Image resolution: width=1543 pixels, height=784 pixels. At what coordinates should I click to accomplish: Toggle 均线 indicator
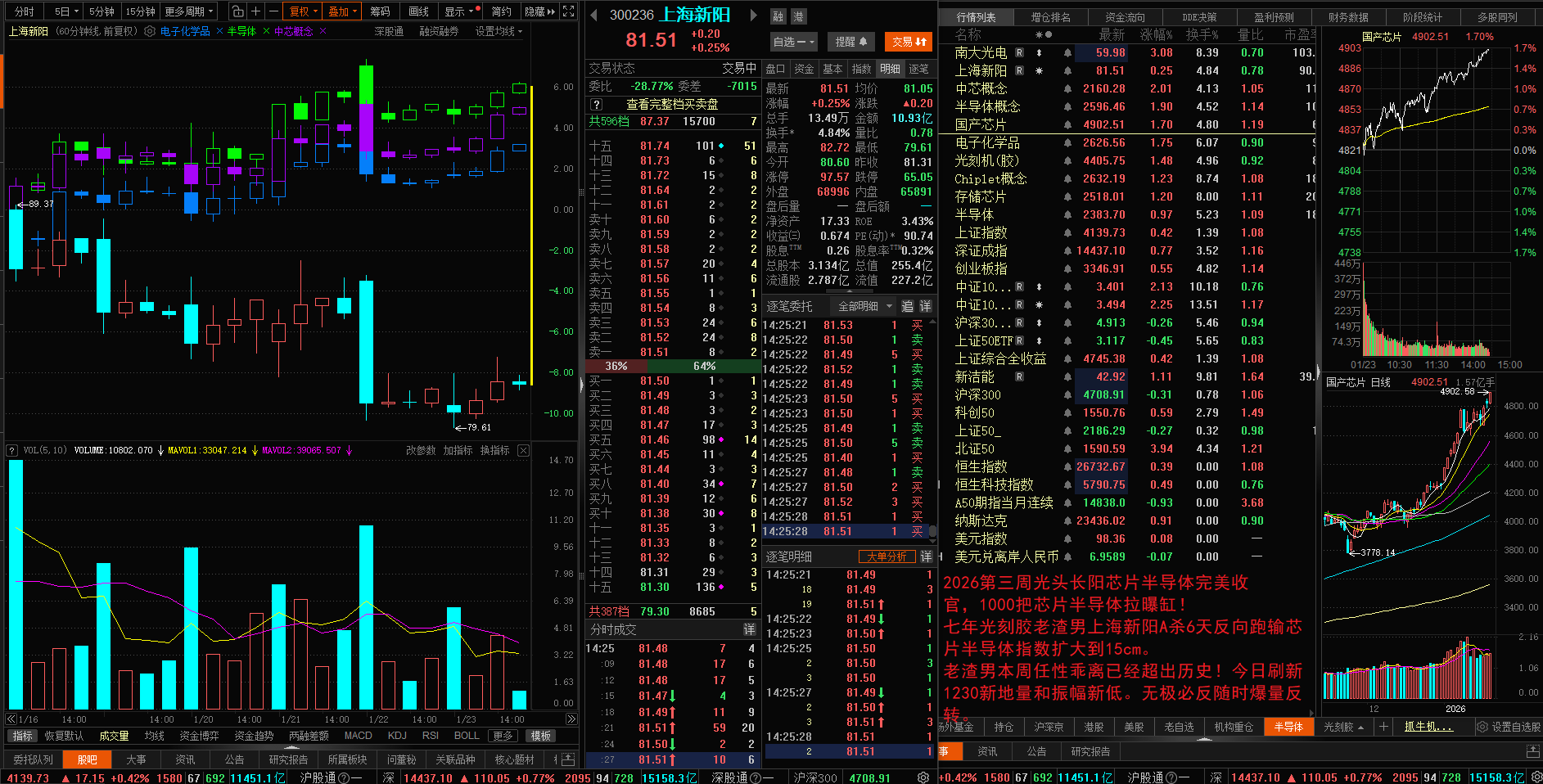[154, 736]
